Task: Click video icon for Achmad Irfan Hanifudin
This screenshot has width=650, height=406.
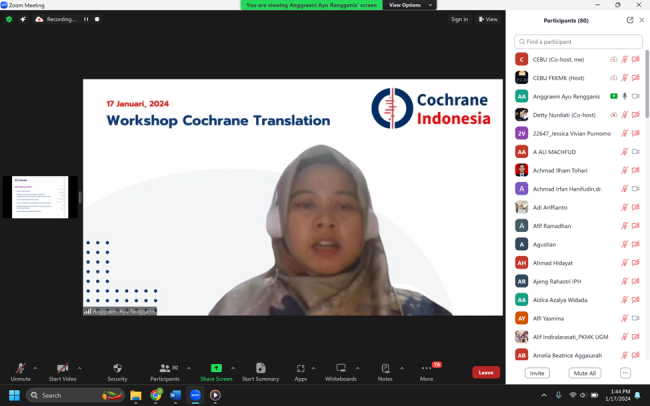Action: (635, 189)
